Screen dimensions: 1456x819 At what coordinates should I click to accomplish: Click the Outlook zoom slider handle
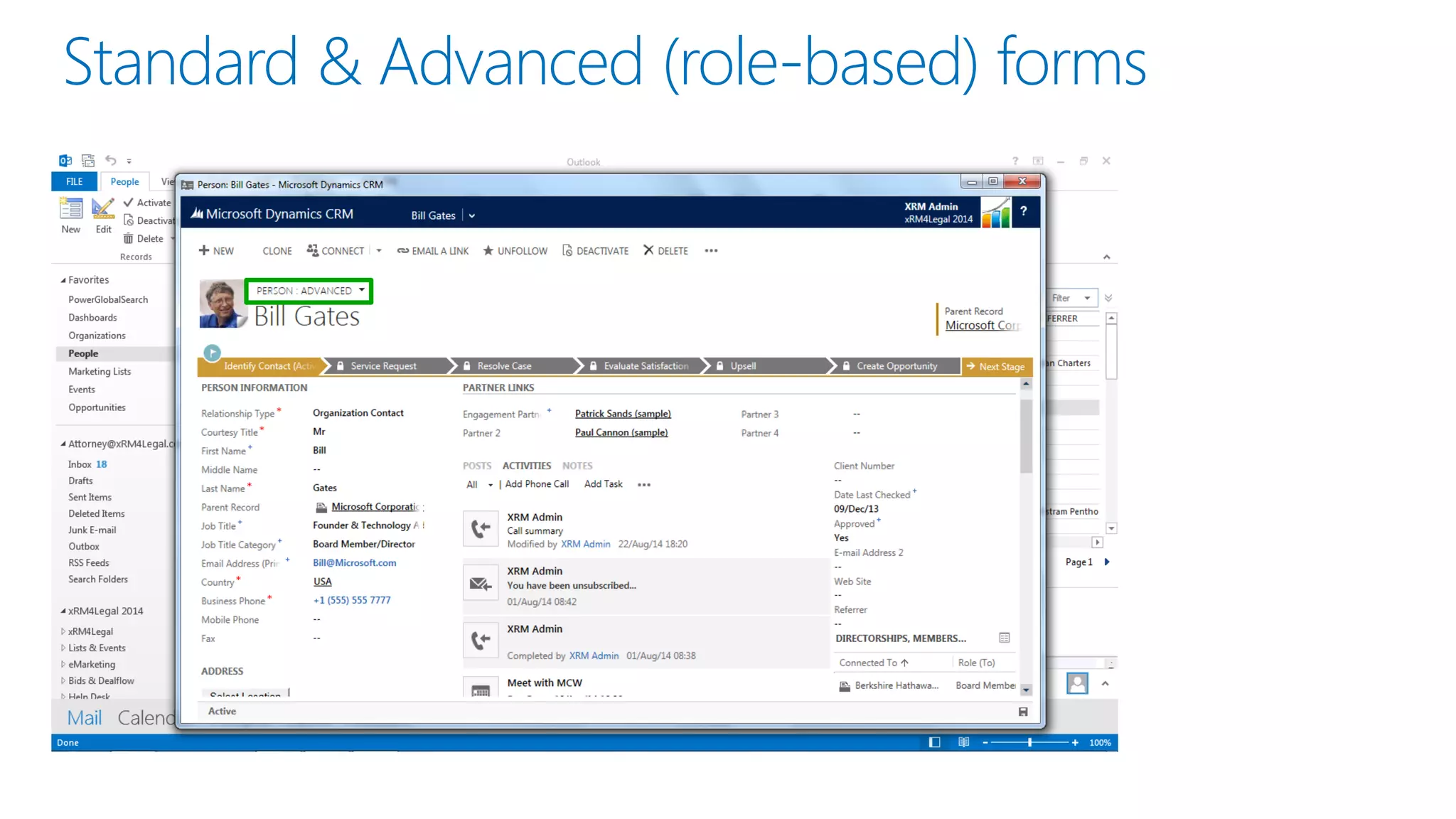(x=1029, y=742)
